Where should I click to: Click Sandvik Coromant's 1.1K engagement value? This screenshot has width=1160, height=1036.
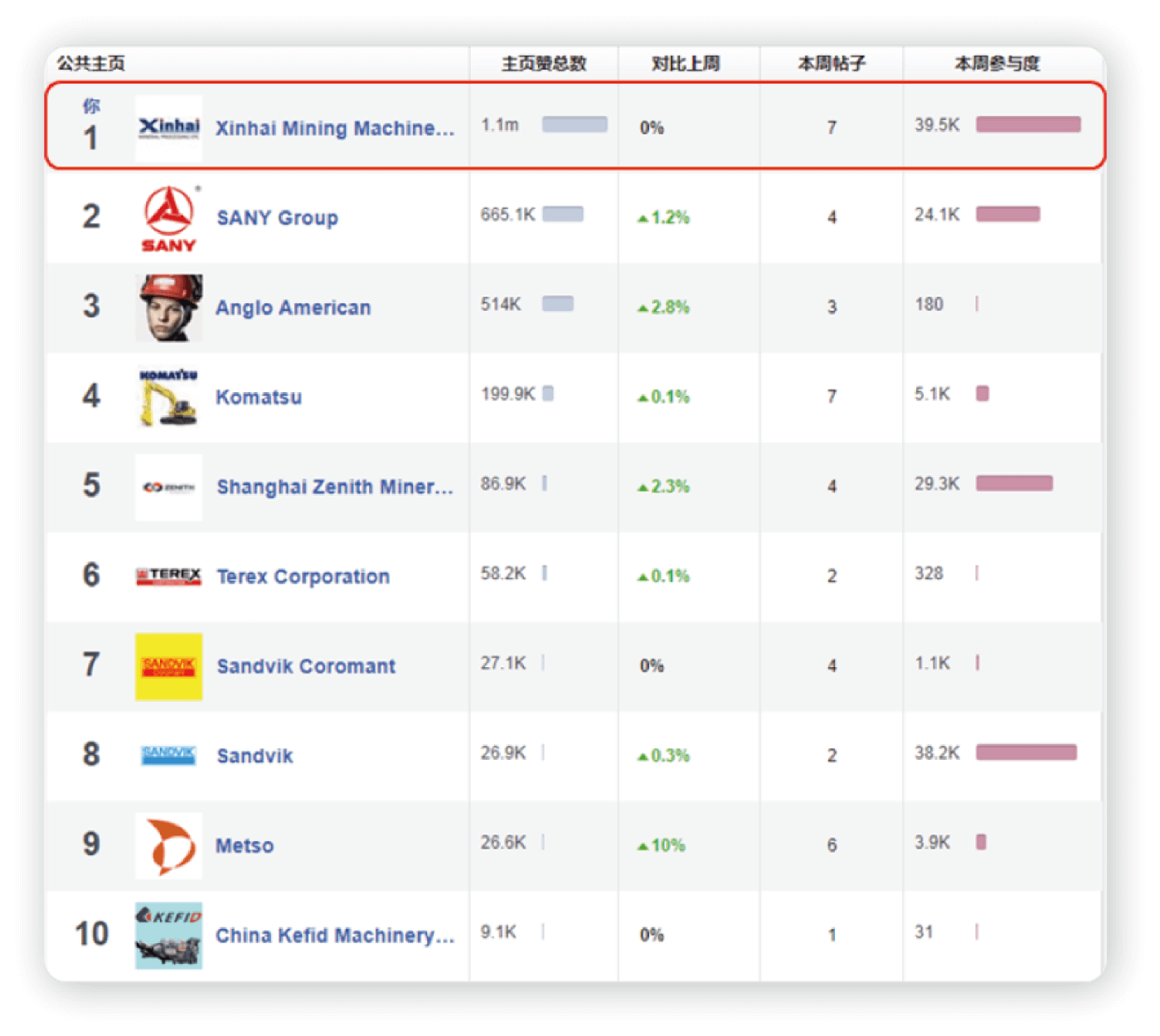pos(933,663)
